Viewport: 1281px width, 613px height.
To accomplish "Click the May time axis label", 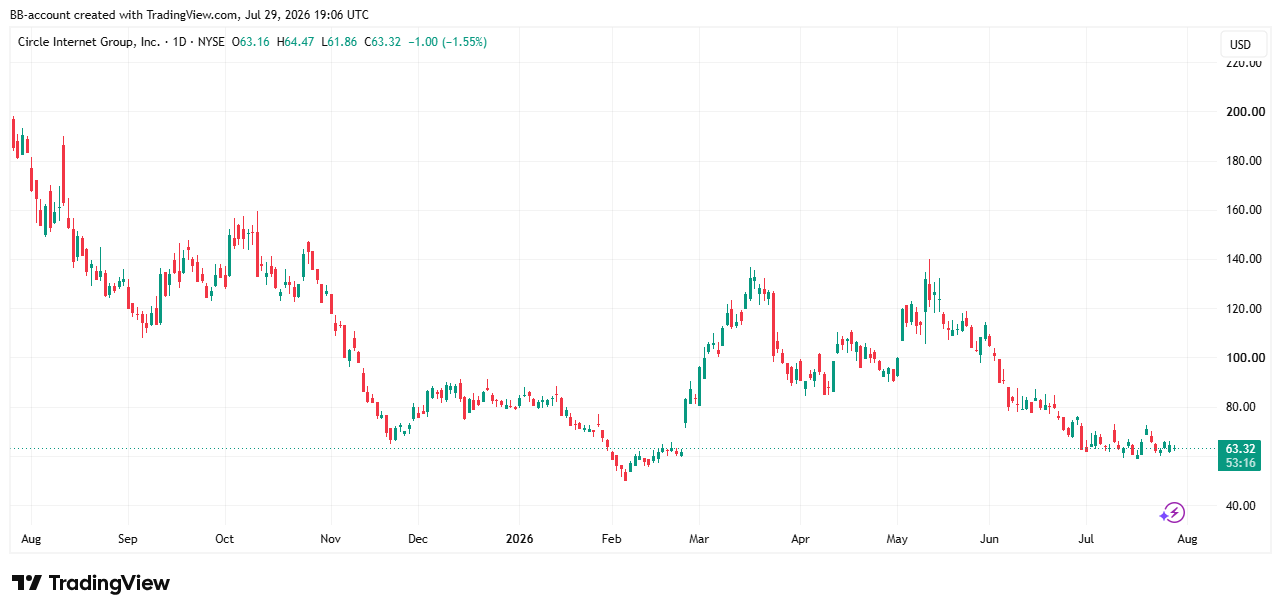I will coord(897,539).
